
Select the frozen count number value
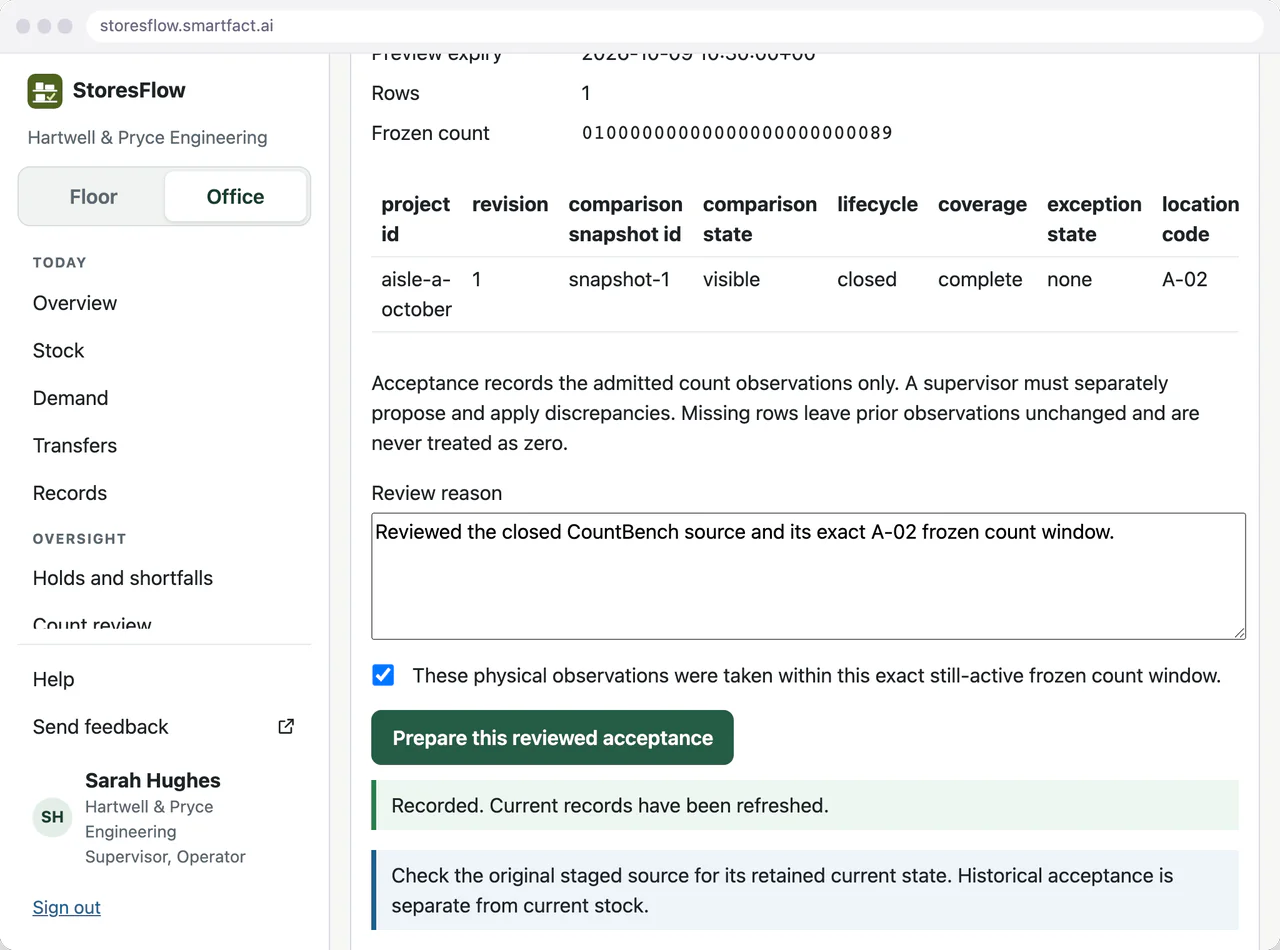[x=737, y=133]
